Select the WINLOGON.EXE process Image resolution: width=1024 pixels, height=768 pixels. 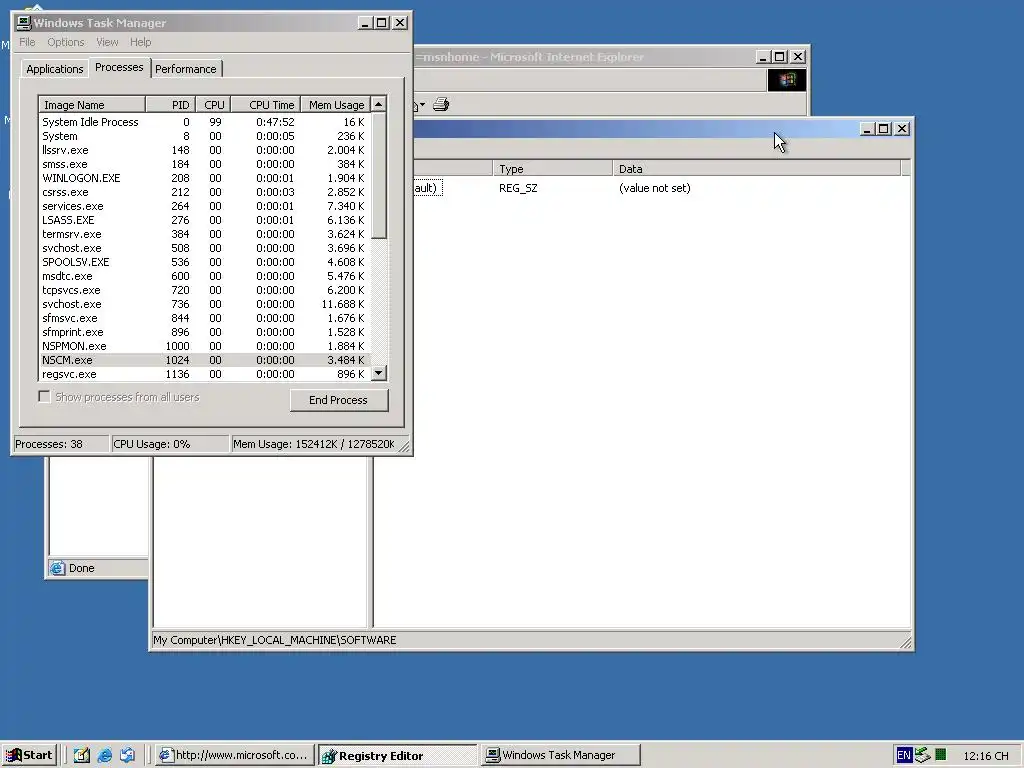(x=204, y=178)
